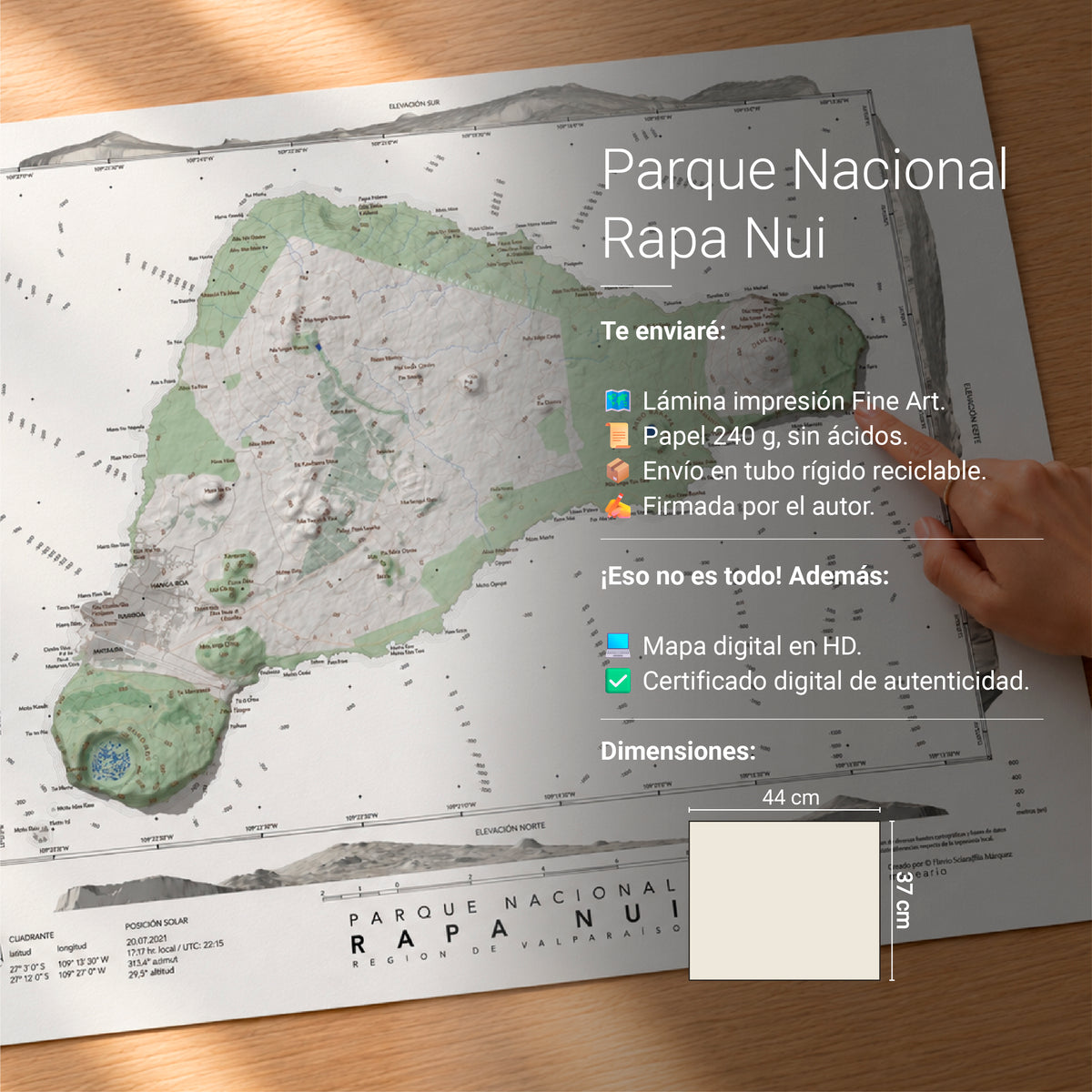Click the green checkmark beside Certificado digital
Image resolution: width=1092 pixels, height=1092 pixels.
pos(618,681)
